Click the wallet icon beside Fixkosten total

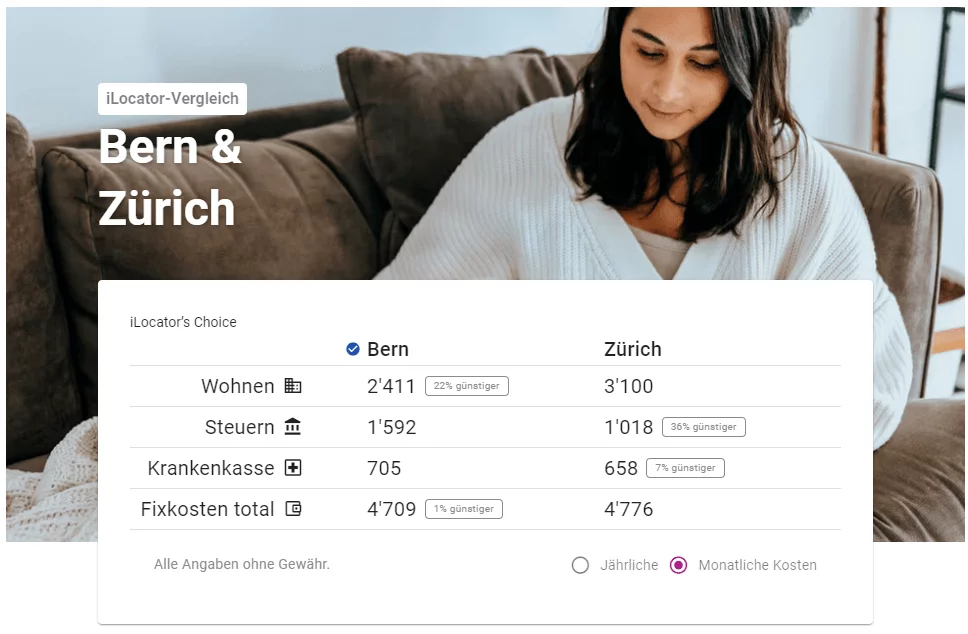click(293, 509)
